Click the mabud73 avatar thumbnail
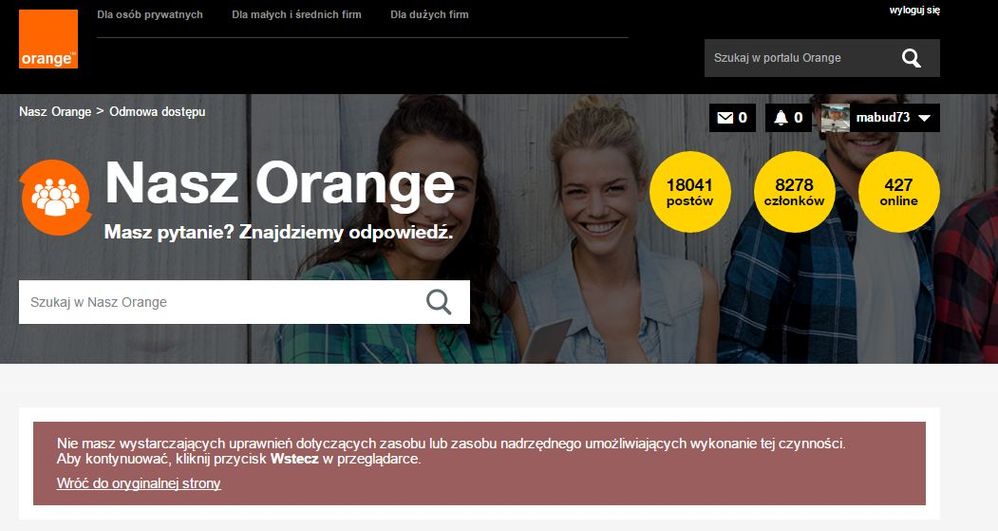 (835, 118)
